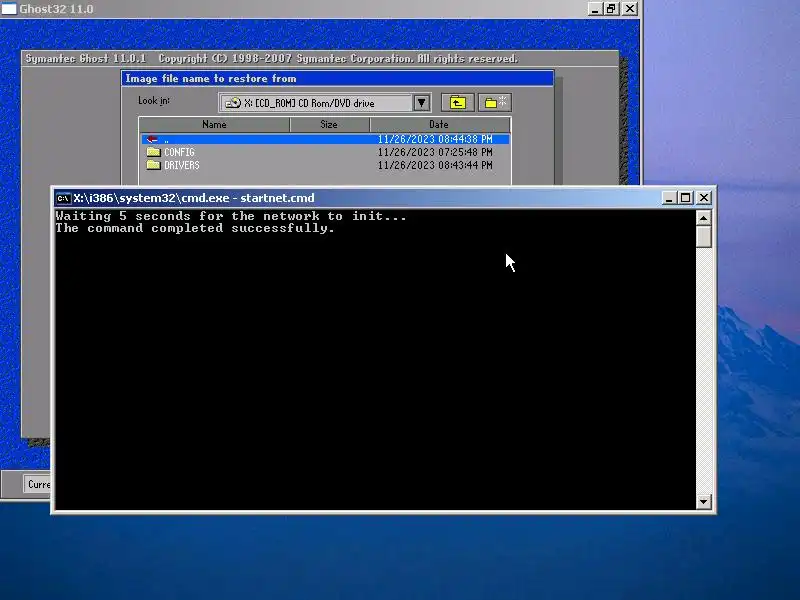Click the Ghost32 11.0 title bar text
The image size is (800, 600).
56,9
